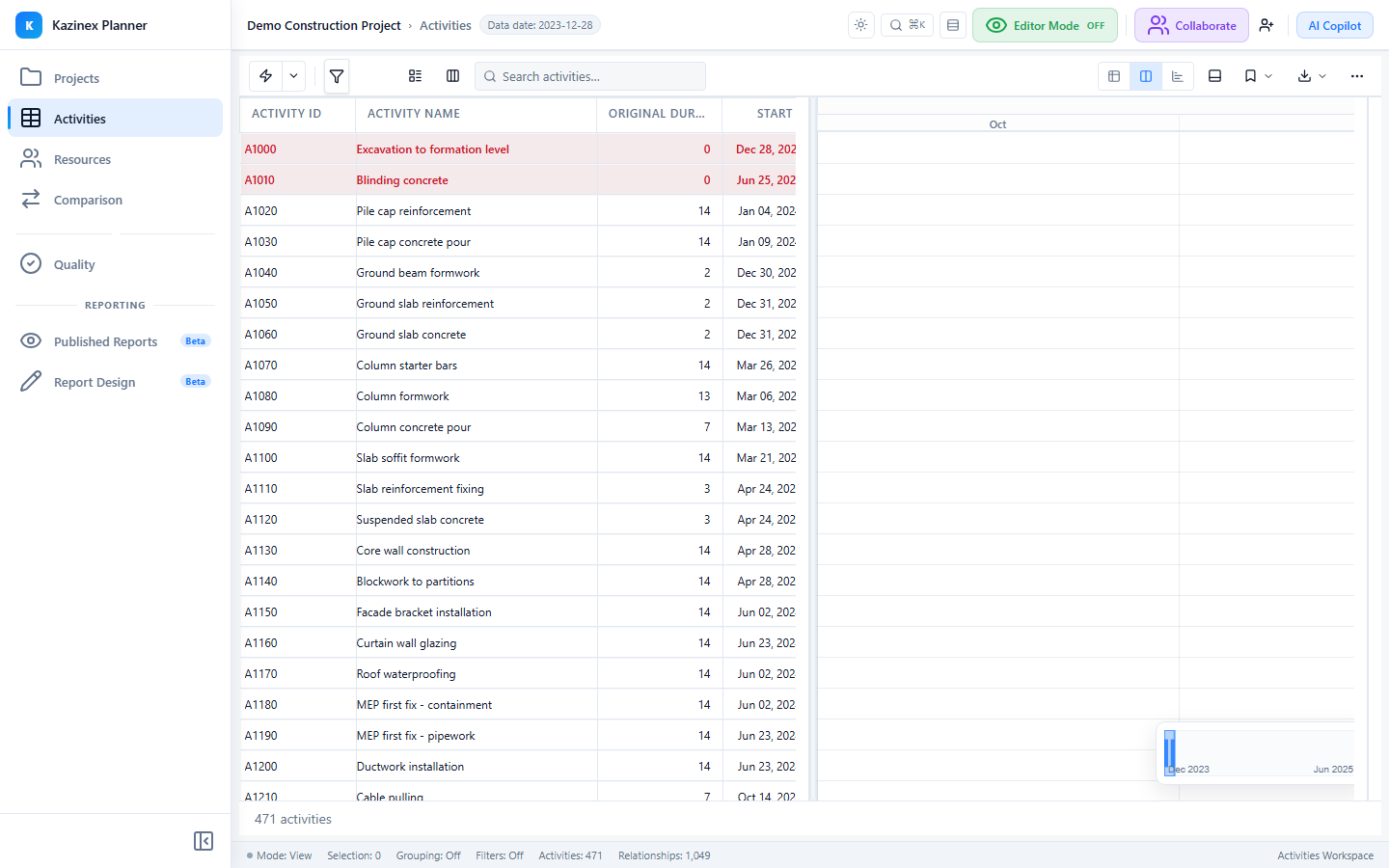Open AI Copilot
Screen dimensions: 1389x868
[1335, 25]
